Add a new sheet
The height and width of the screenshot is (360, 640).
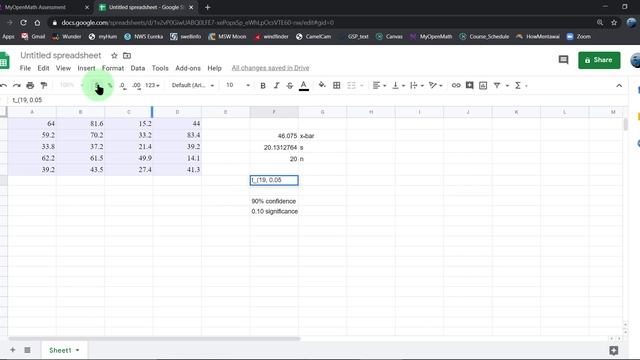coord(13,350)
